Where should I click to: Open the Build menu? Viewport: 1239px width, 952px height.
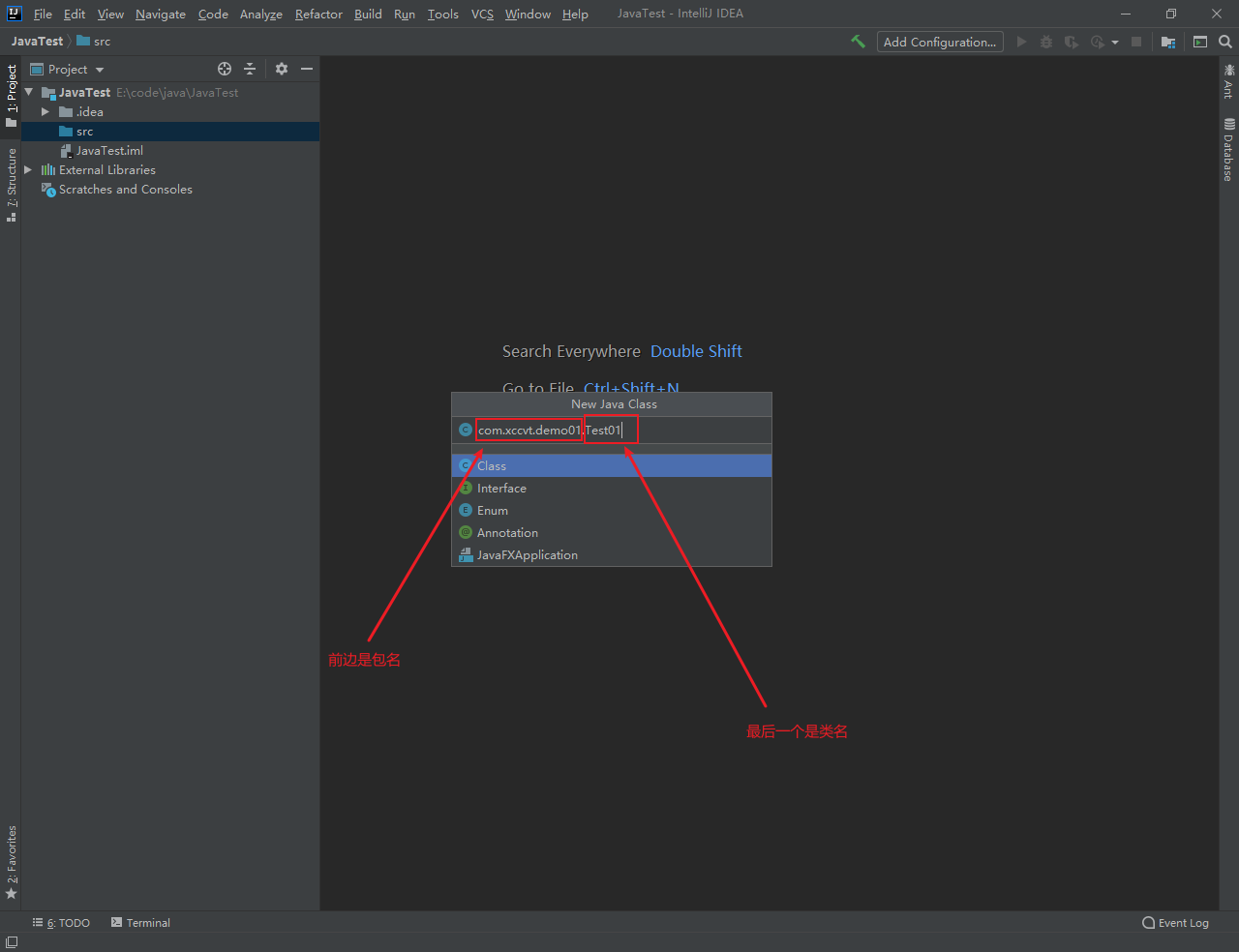tap(368, 14)
